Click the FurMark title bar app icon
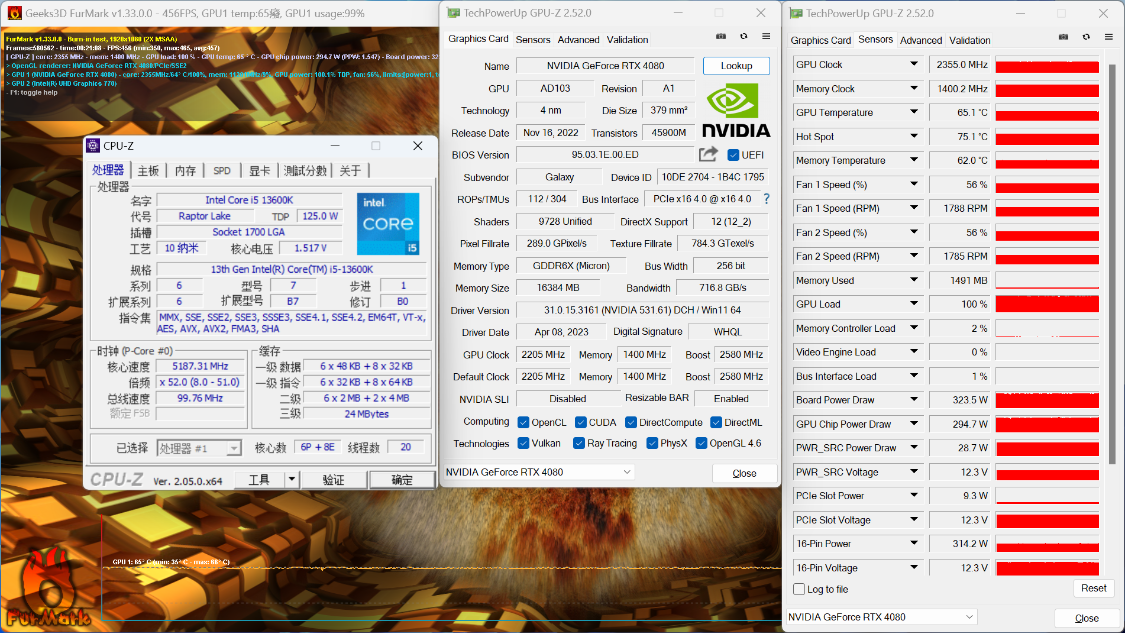Image resolution: width=1125 pixels, height=633 pixels. pyautogui.click(x=14, y=13)
